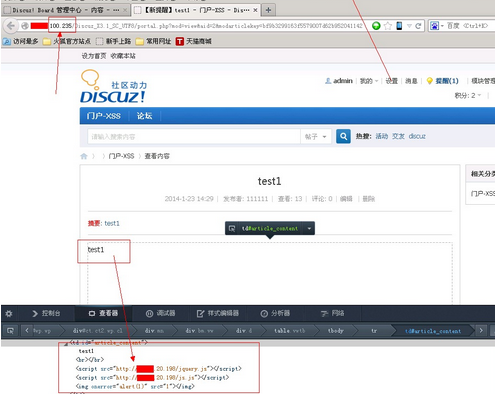The height and width of the screenshot is (394, 495).
Task: Select tbody in the inspector breadcrumb
Action: click(335, 331)
